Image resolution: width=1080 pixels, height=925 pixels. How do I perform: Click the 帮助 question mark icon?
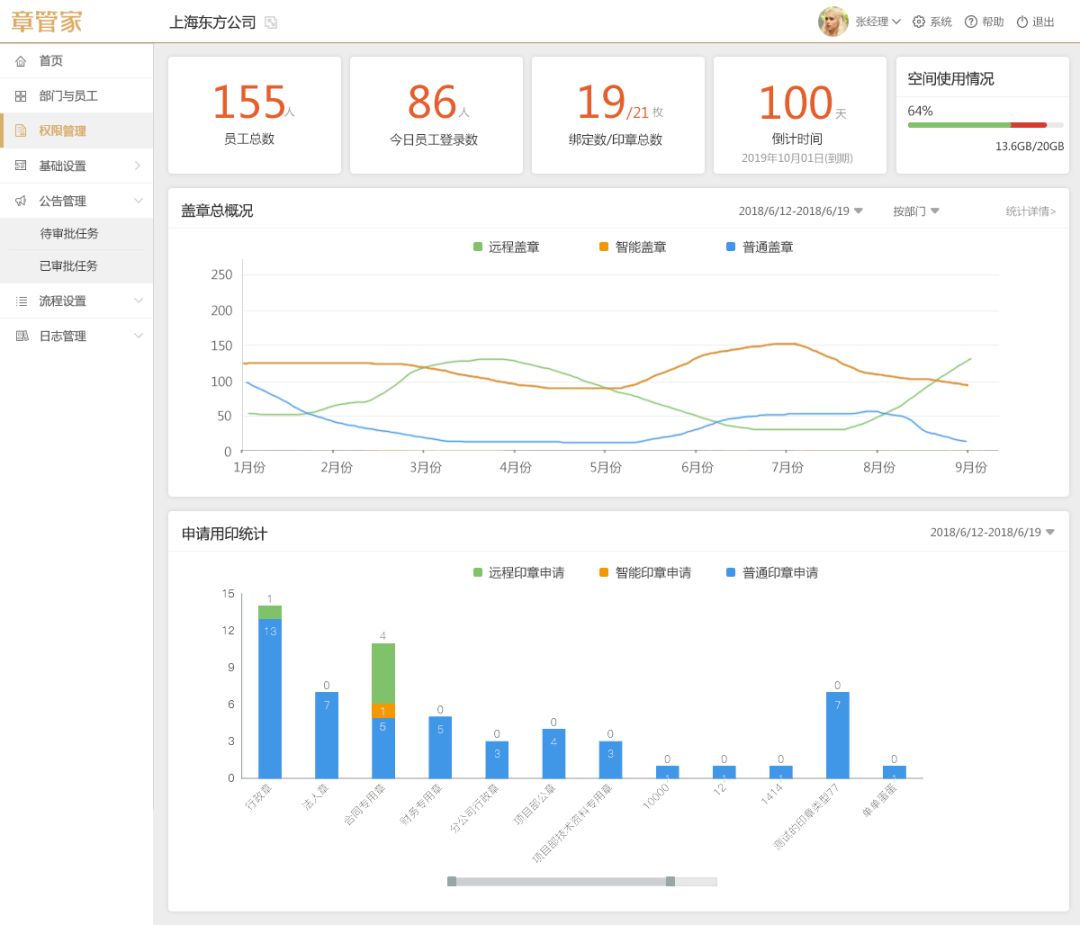tap(971, 22)
